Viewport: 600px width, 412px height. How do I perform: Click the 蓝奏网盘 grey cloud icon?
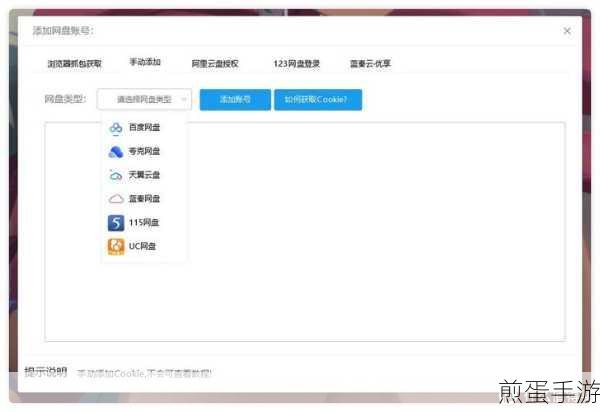116,199
